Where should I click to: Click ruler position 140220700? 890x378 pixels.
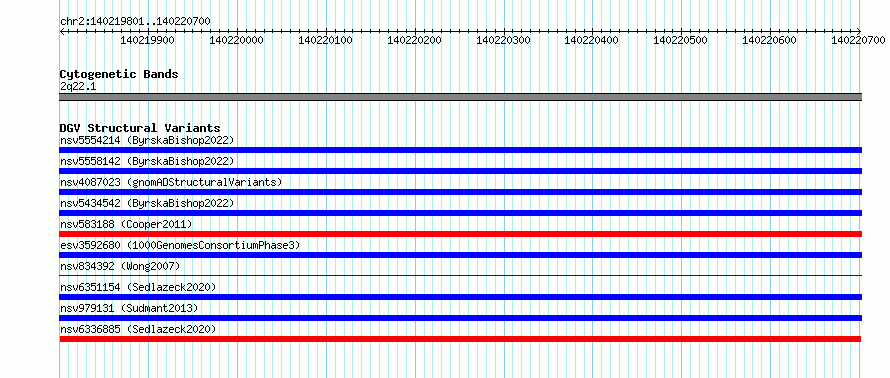[x=858, y=40]
